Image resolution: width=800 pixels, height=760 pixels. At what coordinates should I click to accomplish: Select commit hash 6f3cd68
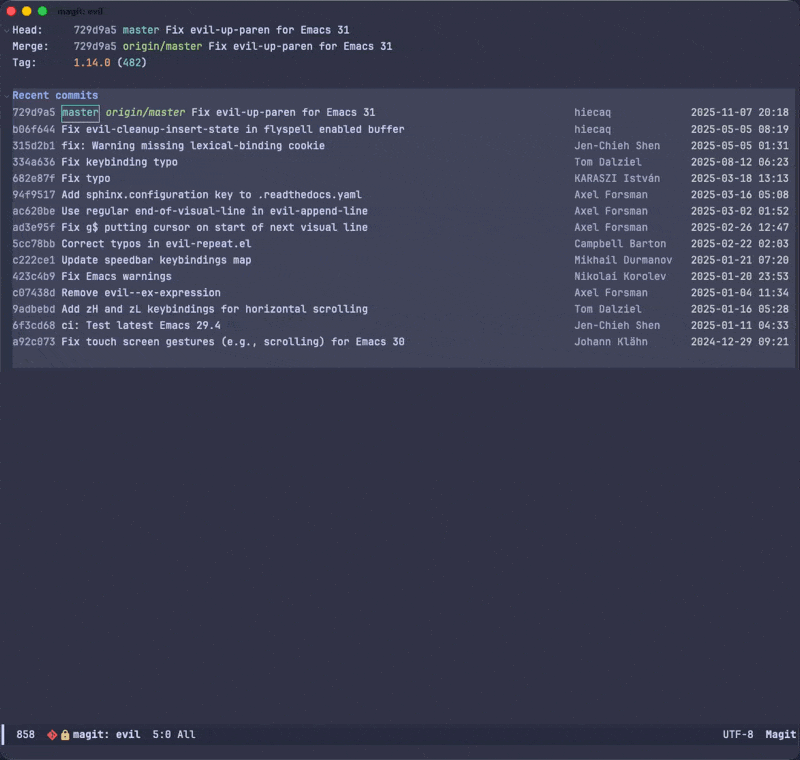34,325
